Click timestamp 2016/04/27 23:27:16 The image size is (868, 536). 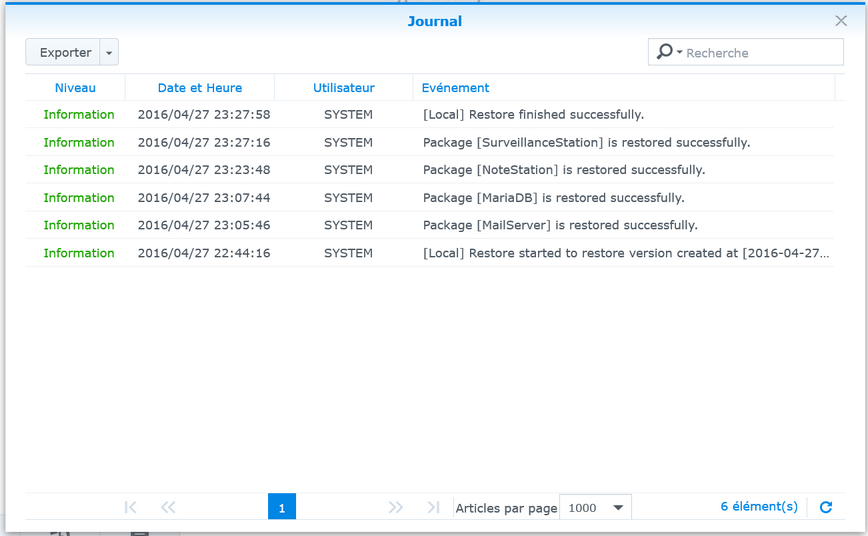pos(204,142)
